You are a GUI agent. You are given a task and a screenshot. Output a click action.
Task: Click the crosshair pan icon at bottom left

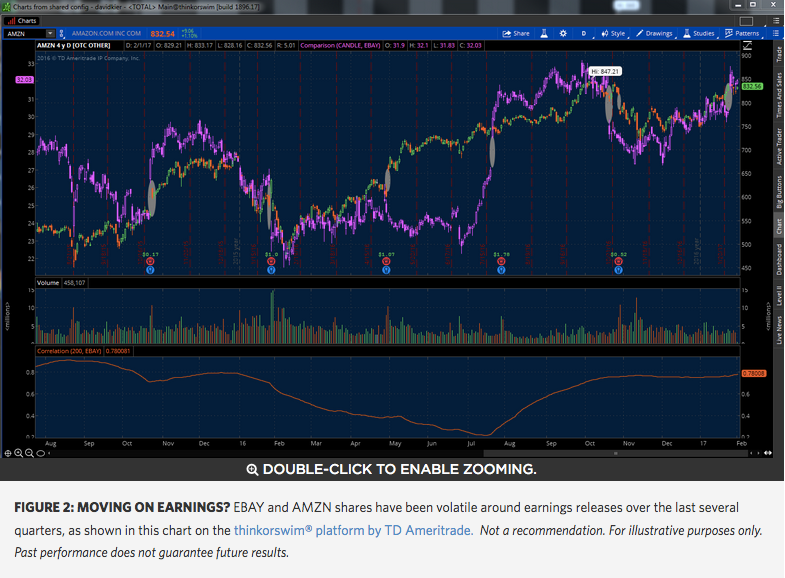coord(8,453)
